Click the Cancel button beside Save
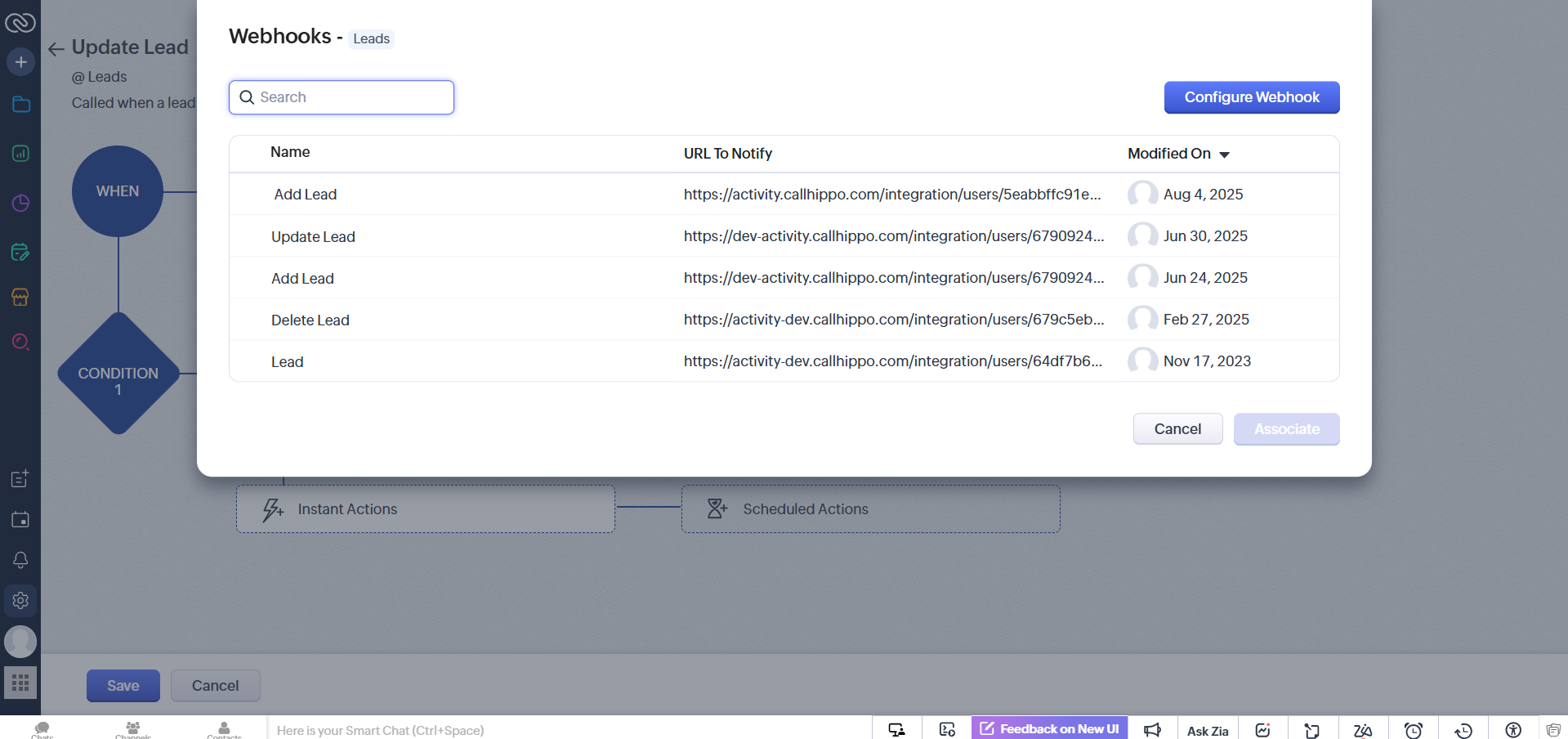The height and width of the screenshot is (739, 1568). click(216, 686)
